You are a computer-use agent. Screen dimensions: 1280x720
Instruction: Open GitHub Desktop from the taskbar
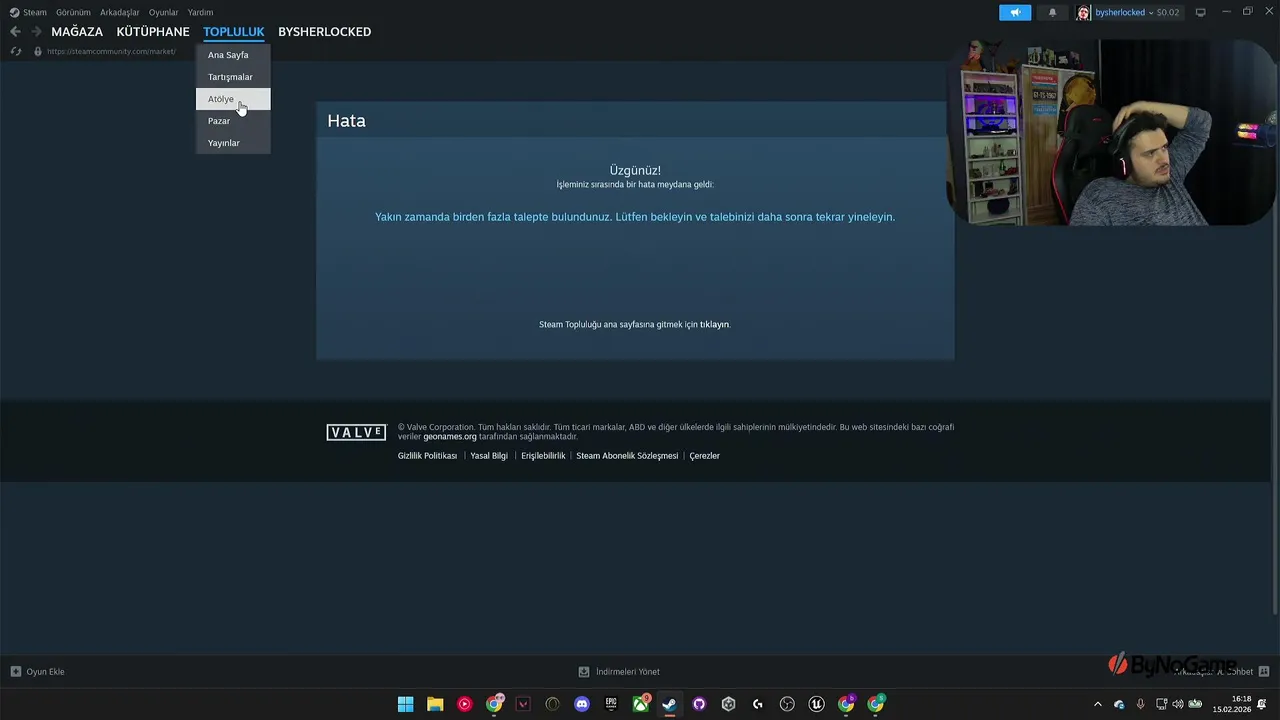pos(699,704)
